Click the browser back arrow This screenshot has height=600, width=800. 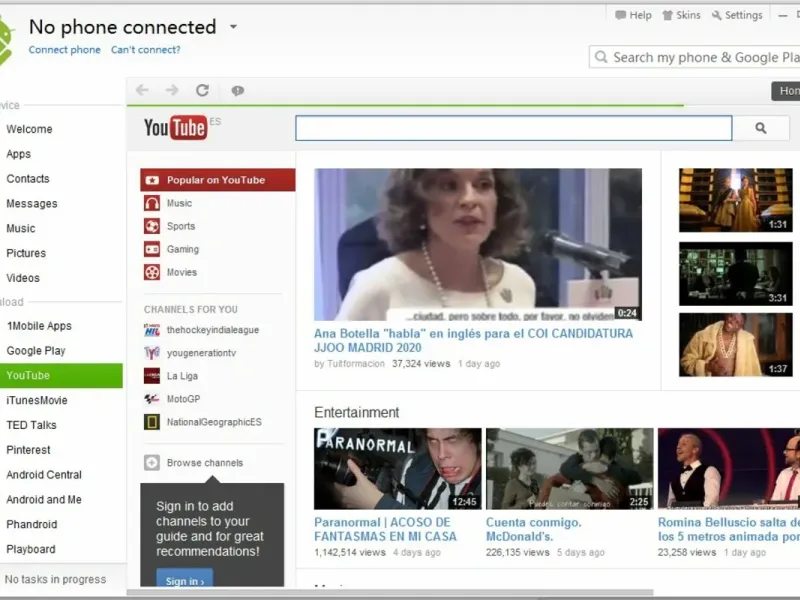coord(142,90)
